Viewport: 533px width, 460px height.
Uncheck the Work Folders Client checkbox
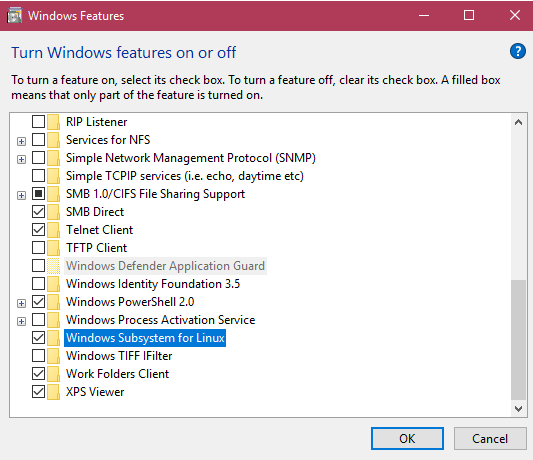coord(38,374)
